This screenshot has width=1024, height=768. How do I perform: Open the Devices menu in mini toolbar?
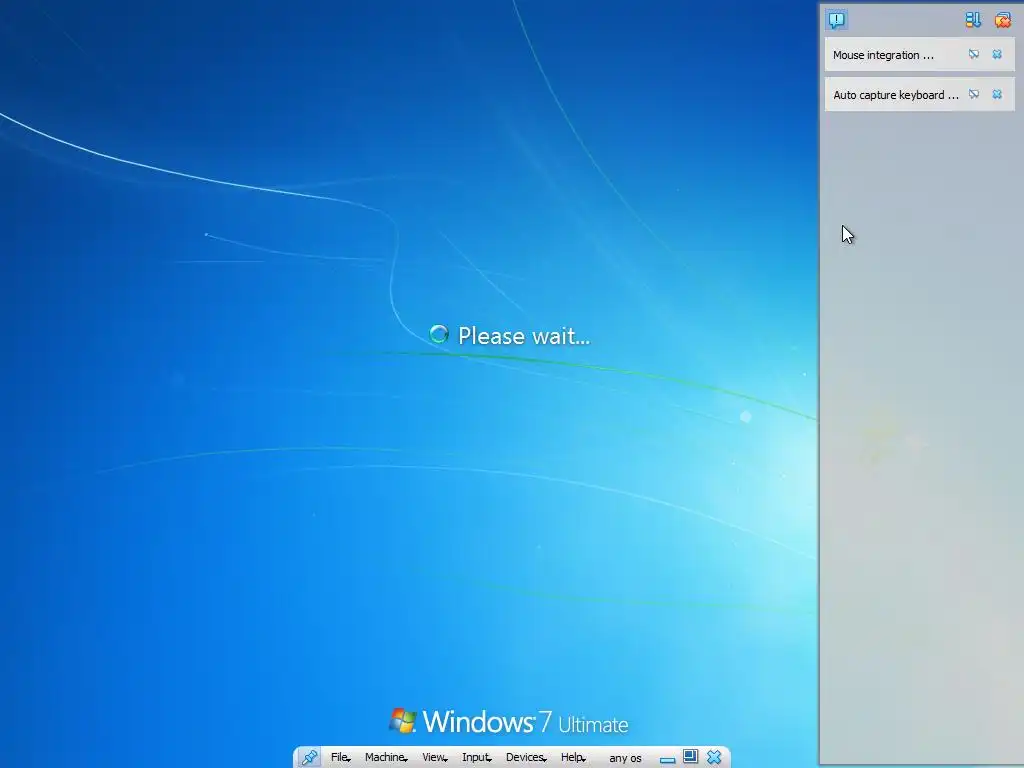click(526, 758)
